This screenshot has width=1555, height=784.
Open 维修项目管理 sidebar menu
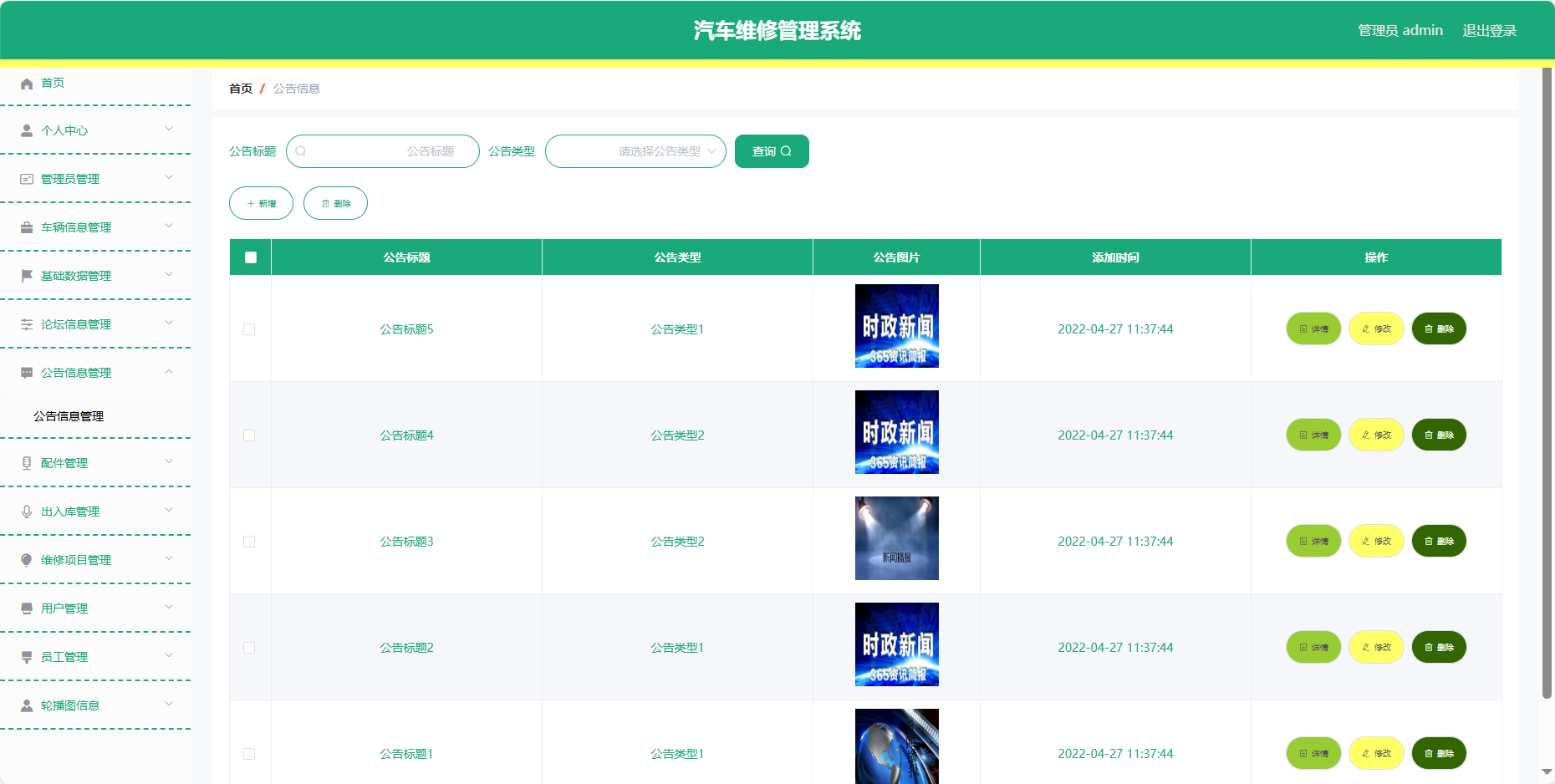coord(95,560)
